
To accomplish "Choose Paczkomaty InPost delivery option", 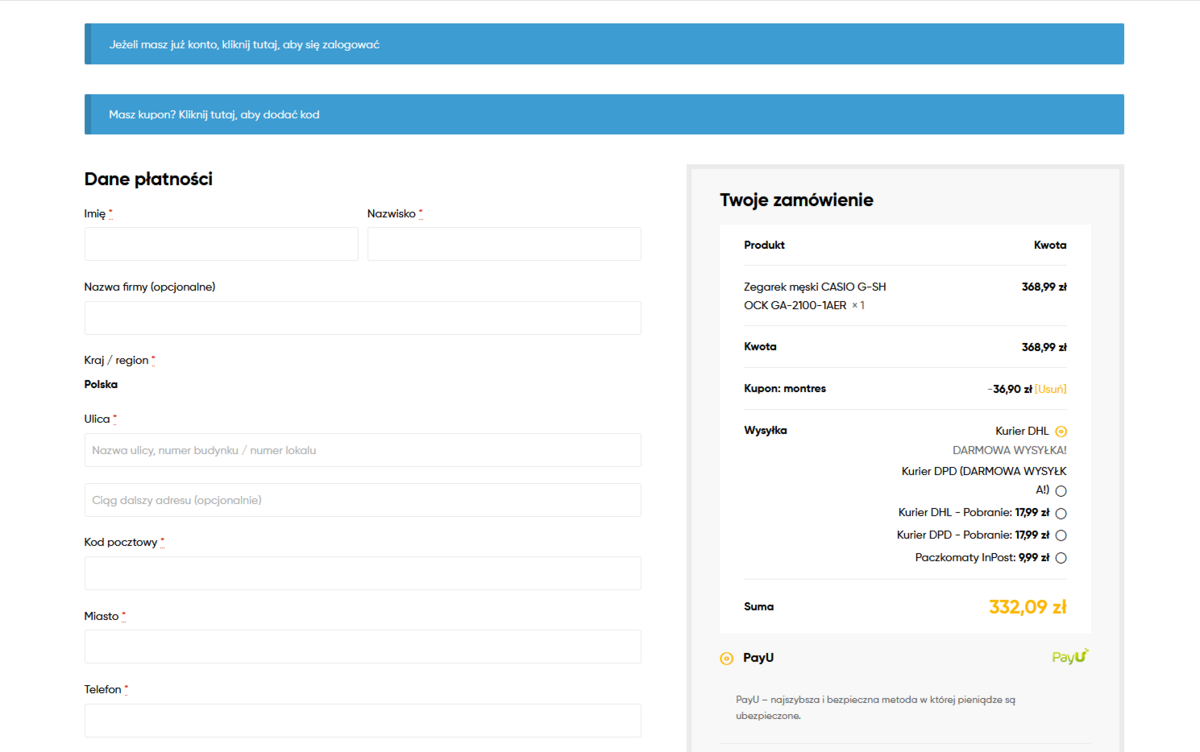I will (x=1061, y=558).
